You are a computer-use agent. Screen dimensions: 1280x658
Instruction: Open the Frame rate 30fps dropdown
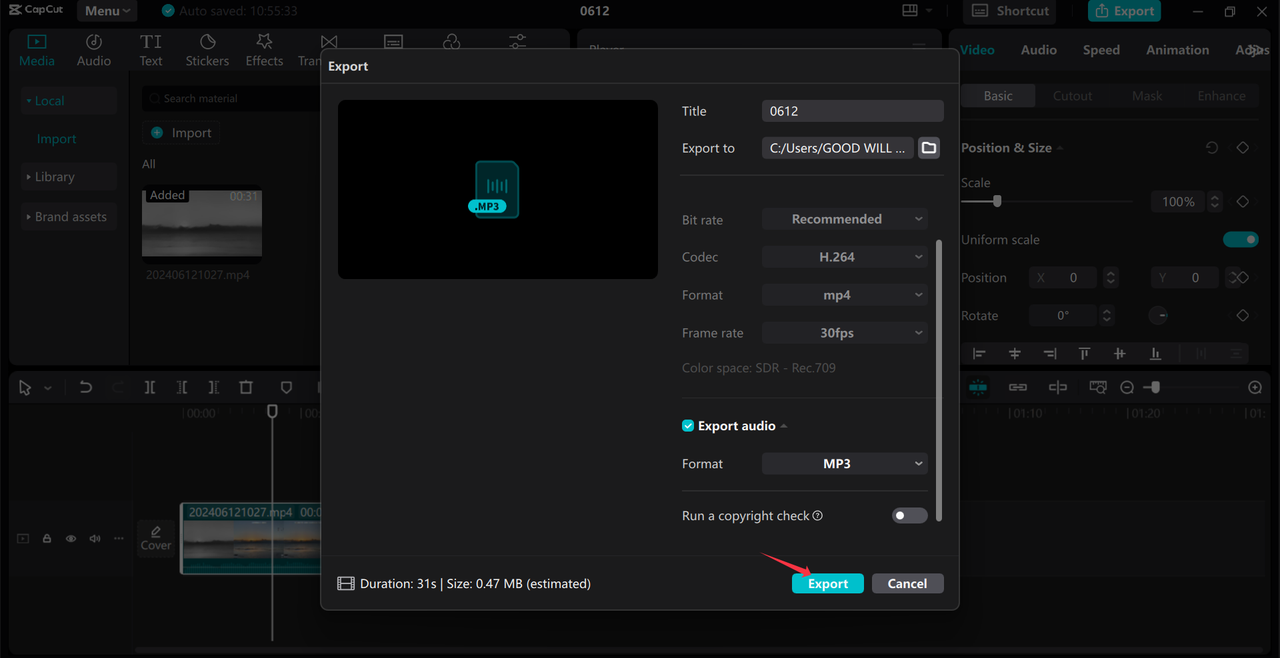(x=845, y=333)
